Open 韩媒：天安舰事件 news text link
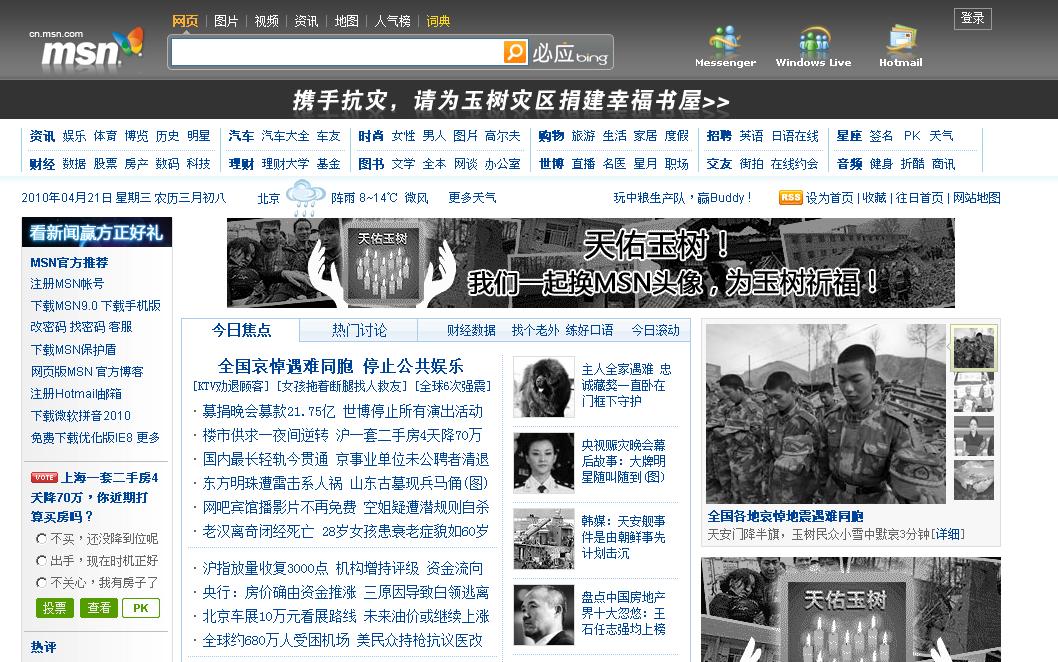 click(623, 537)
